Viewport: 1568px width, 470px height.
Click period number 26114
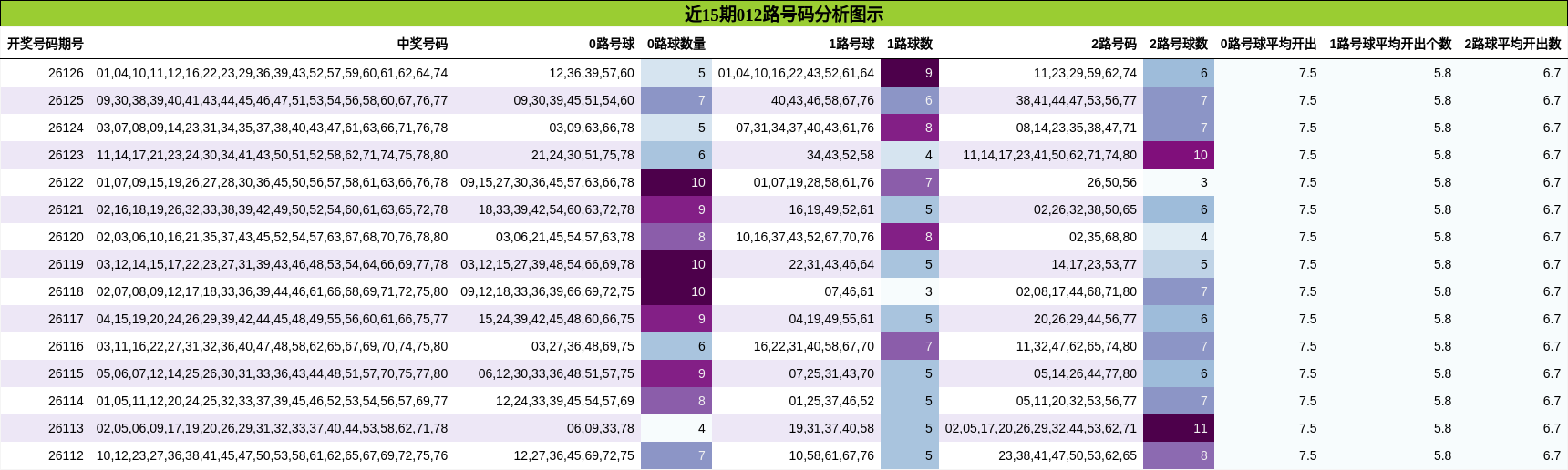(x=66, y=401)
